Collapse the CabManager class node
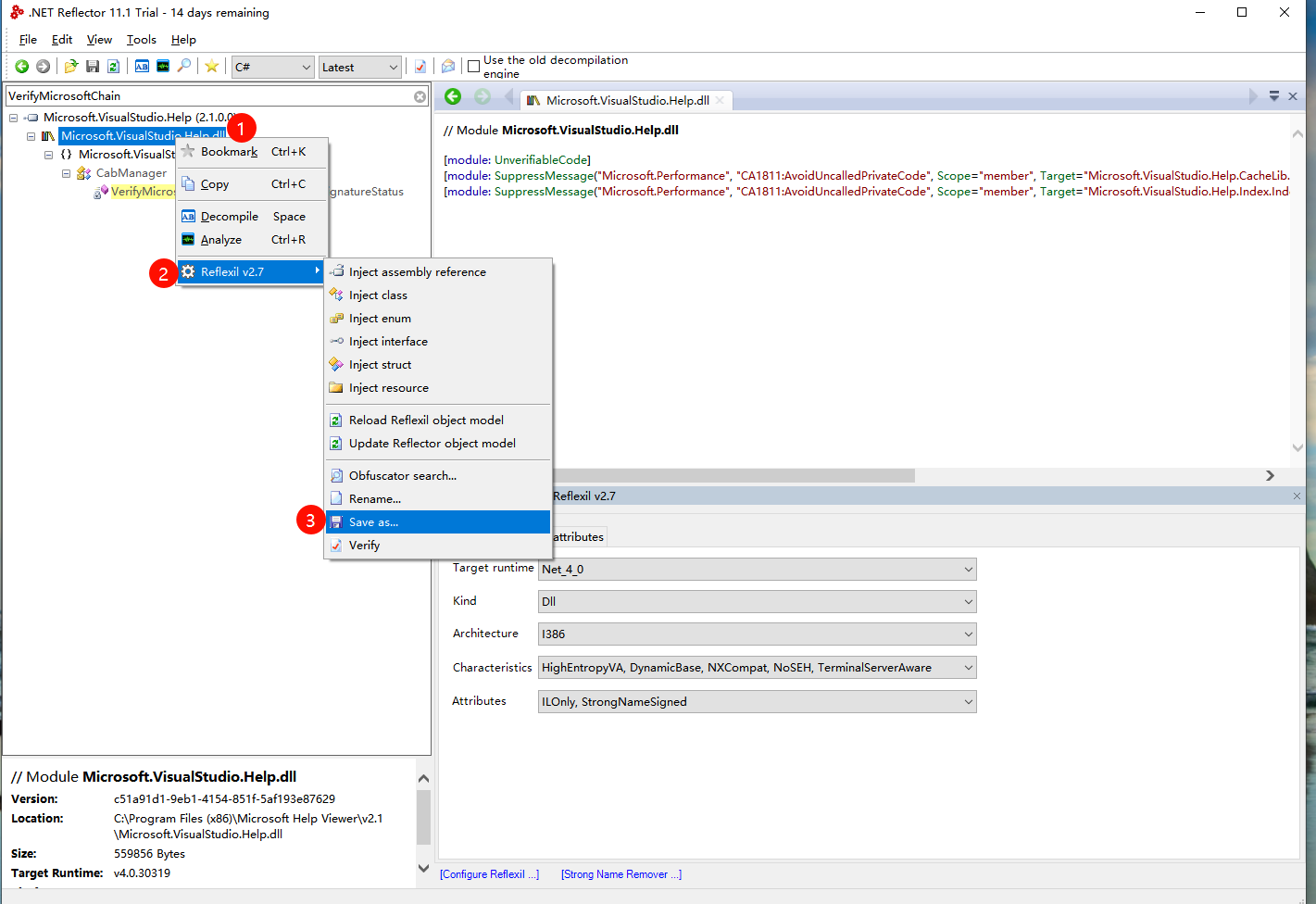 [x=66, y=173]
